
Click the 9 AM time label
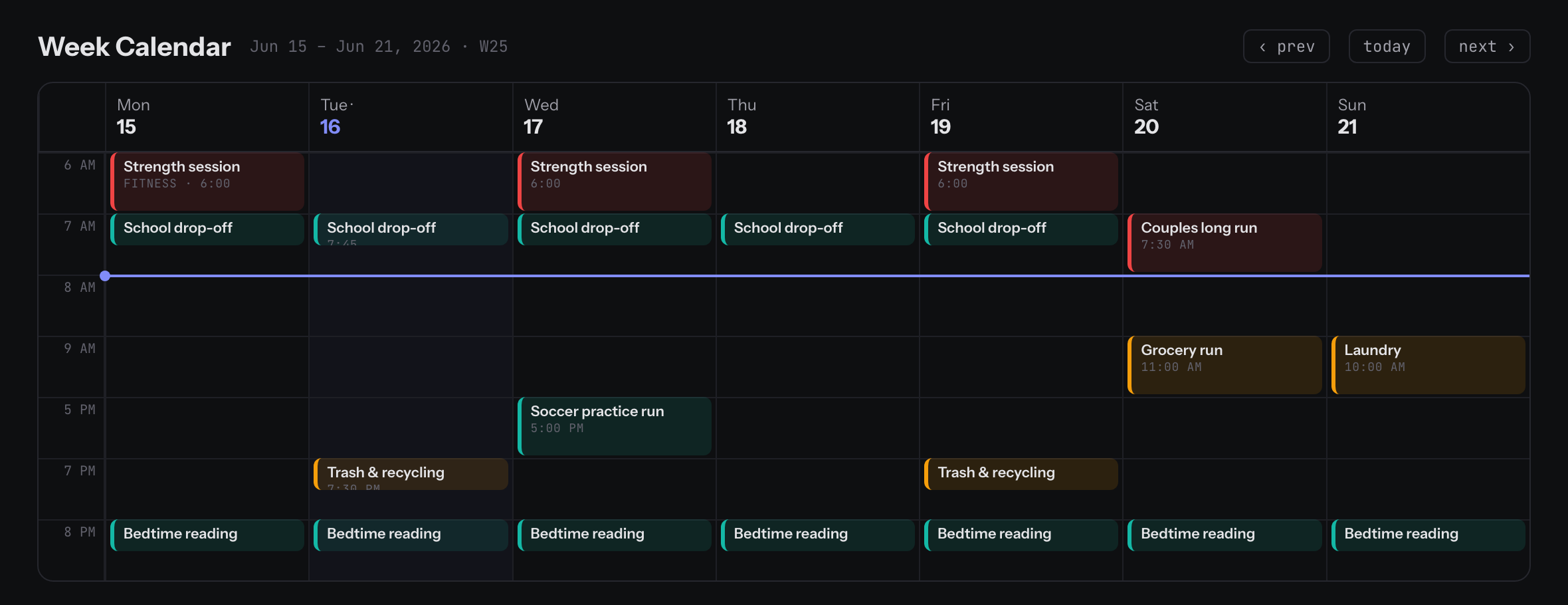pos(80,348)
